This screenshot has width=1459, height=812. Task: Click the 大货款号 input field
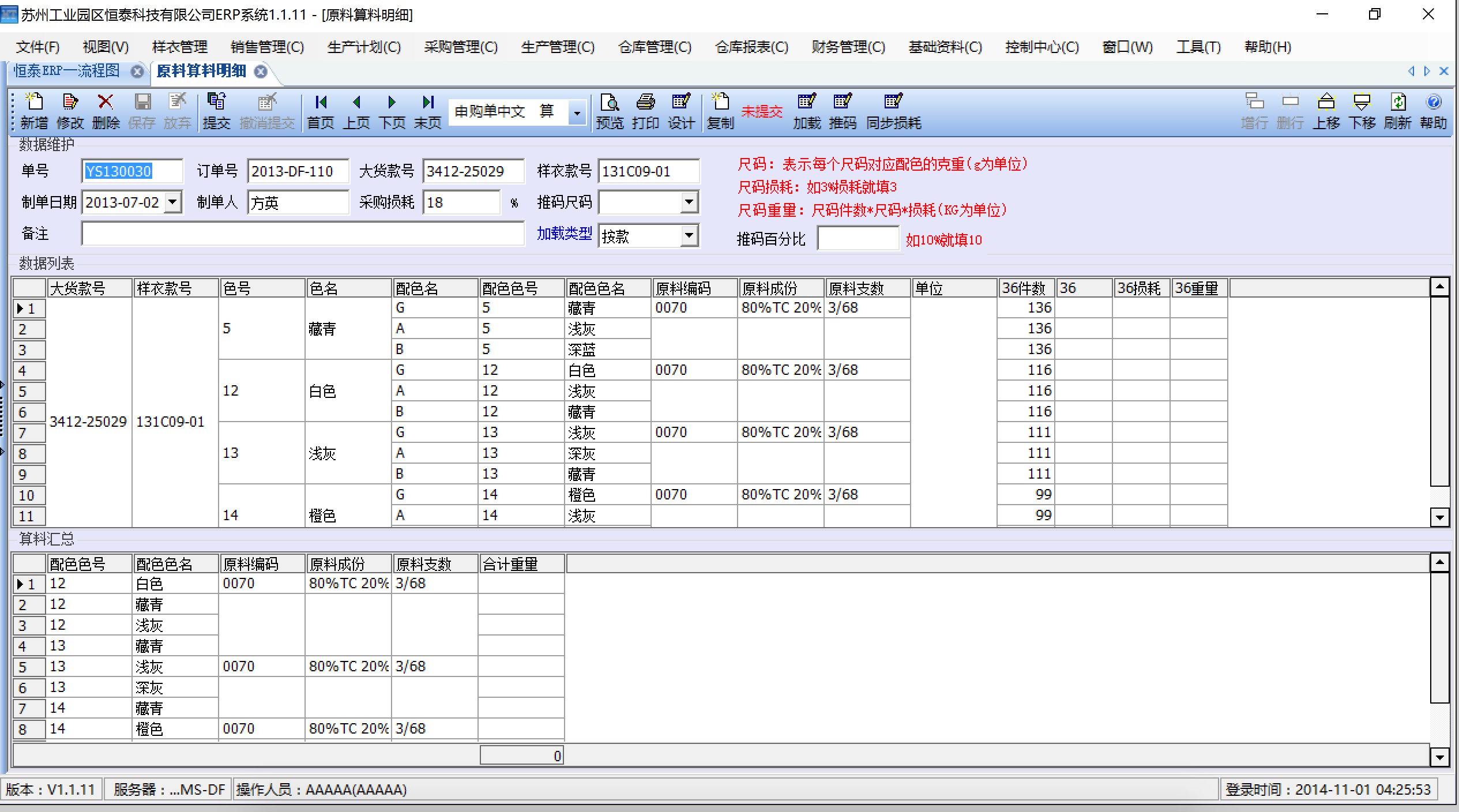473,171
